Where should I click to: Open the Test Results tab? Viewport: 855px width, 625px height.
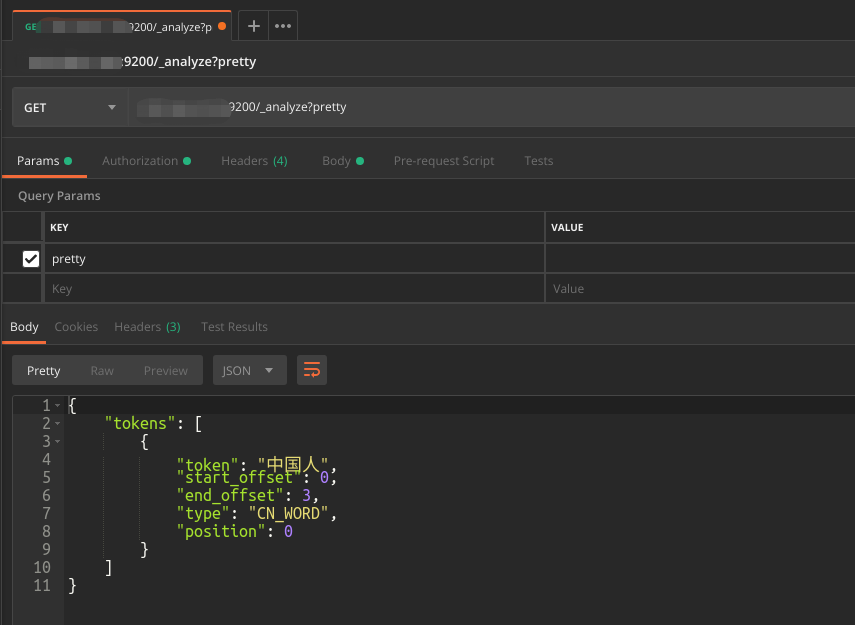click(x=234, y=327)
